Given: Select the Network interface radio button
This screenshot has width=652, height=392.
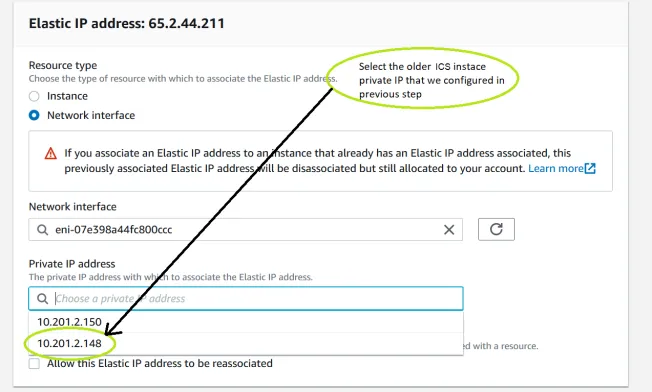Looking at the screenshot, I should [x=34, y=115].
